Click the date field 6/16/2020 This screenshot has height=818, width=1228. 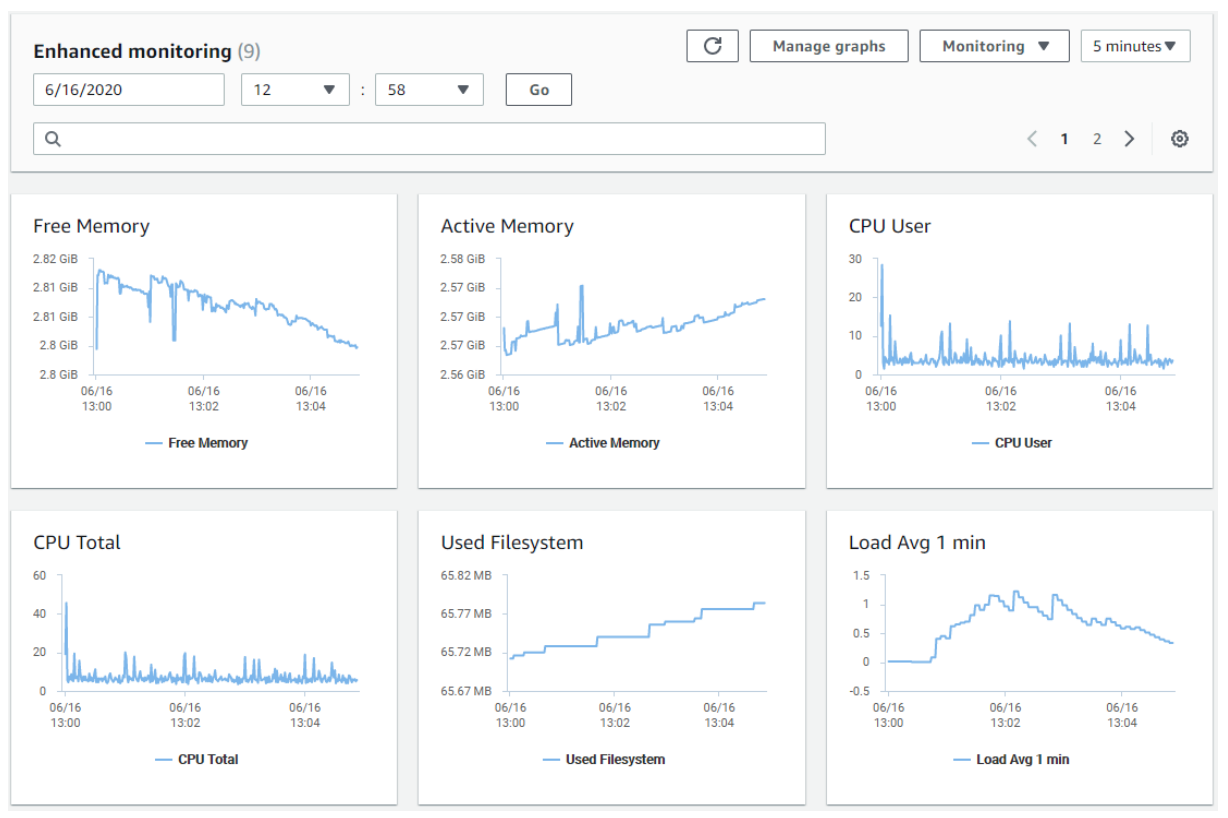[129, 89]
